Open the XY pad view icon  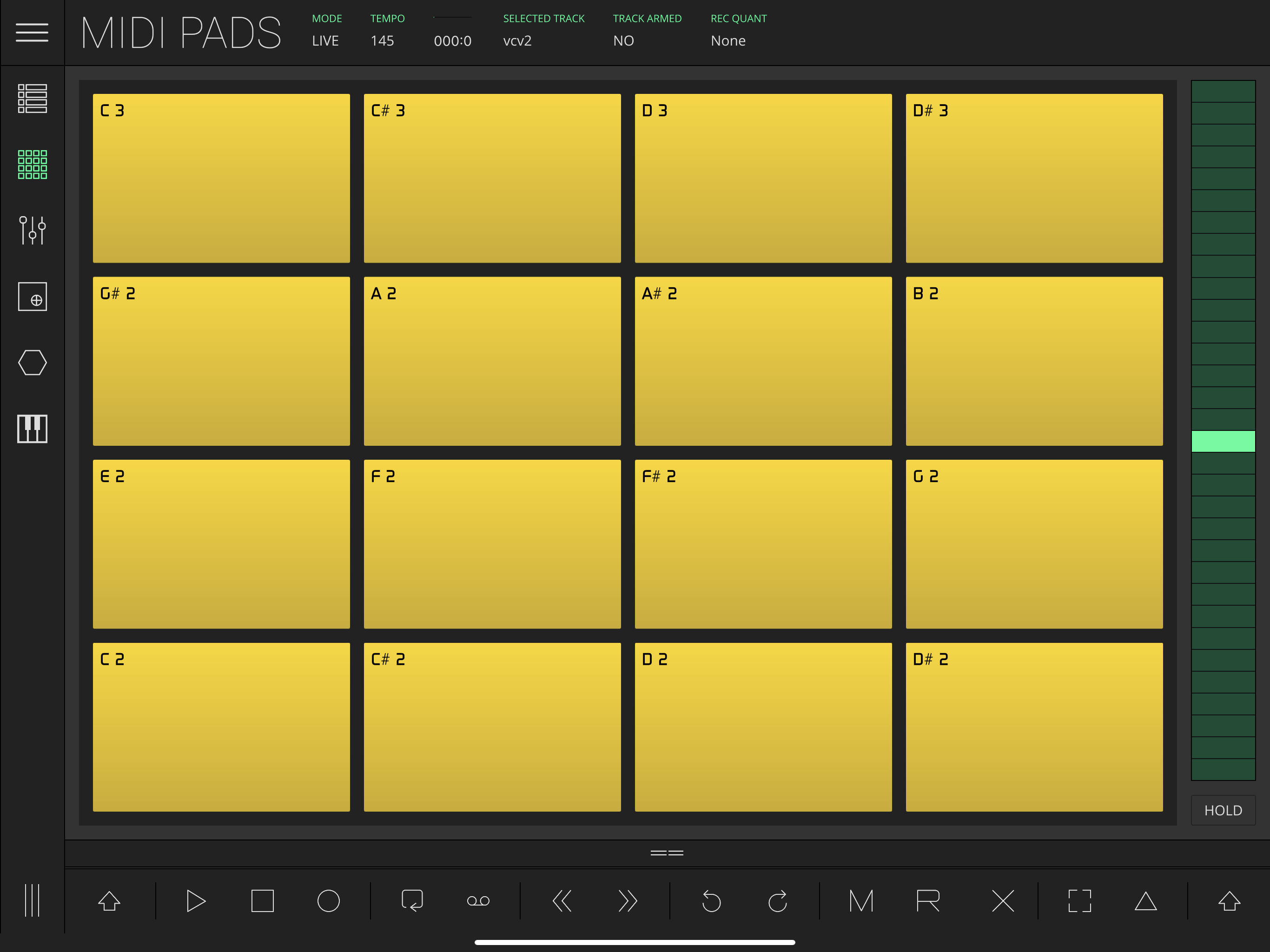[x=32, y=297]
